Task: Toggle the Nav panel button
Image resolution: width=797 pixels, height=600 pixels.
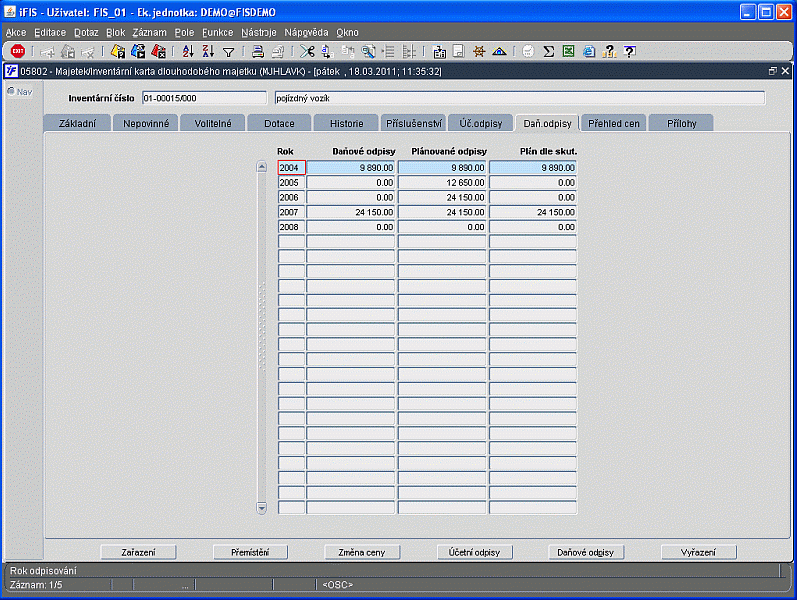Action: 20,92
